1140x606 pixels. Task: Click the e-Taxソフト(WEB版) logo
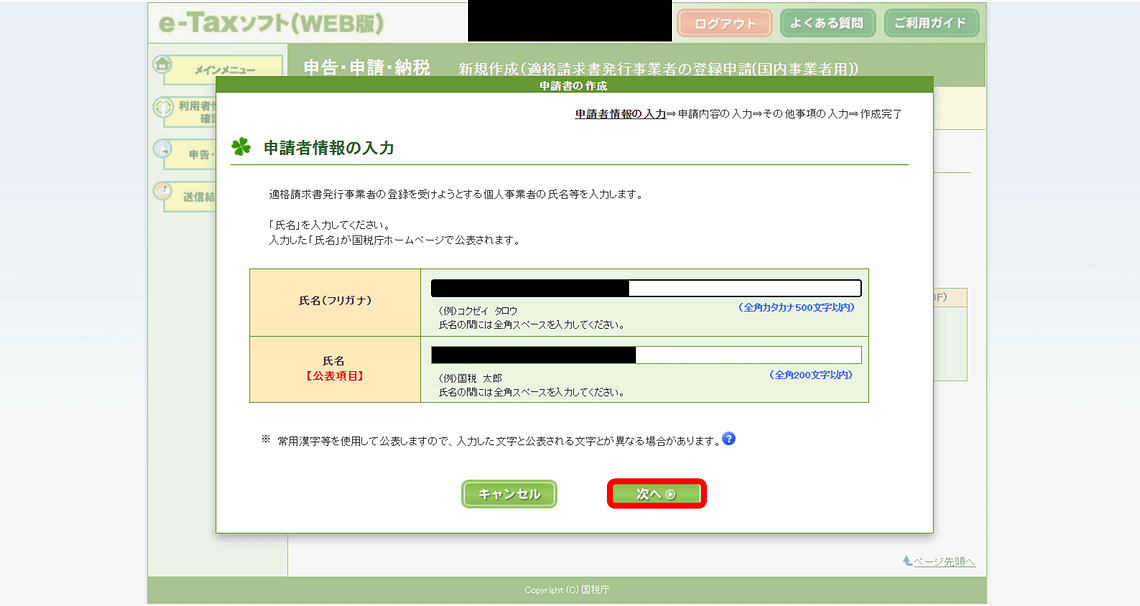pos(269,23)
